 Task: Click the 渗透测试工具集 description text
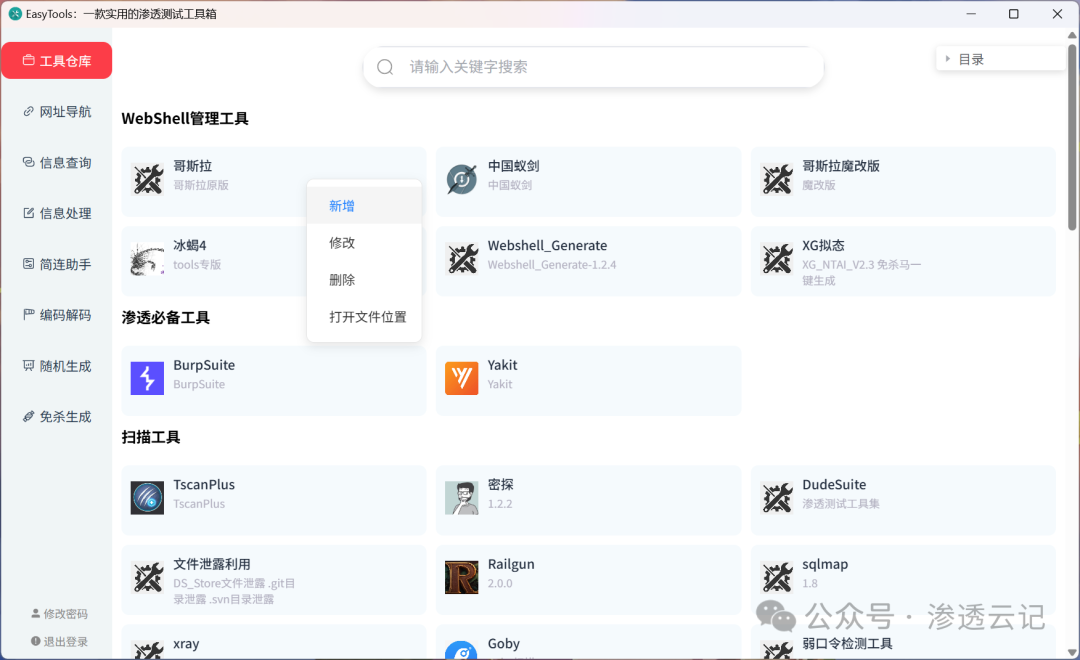tap(840, 504)
